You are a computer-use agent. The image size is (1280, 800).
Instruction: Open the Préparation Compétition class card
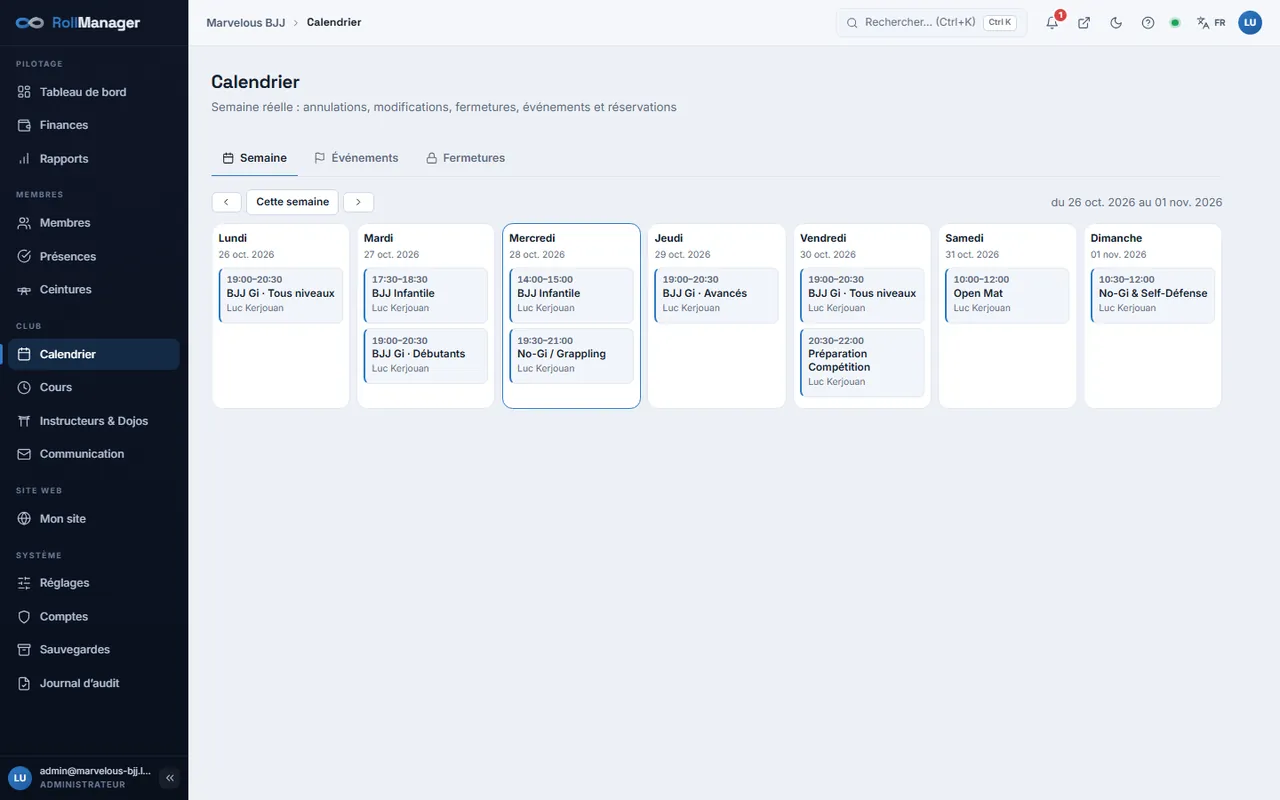click(x=862, y=363)
